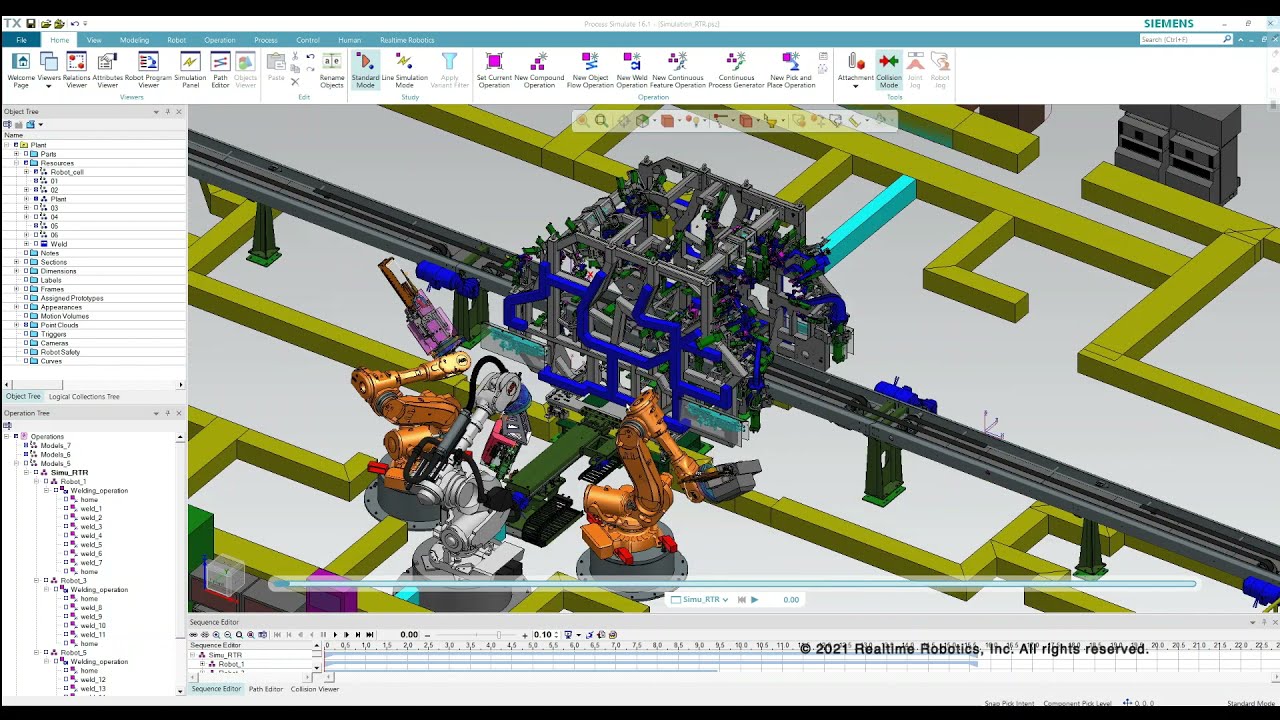Viewport: 1280px width, 720px height.
Task: Open the File menu
Action: click(21, 40)
